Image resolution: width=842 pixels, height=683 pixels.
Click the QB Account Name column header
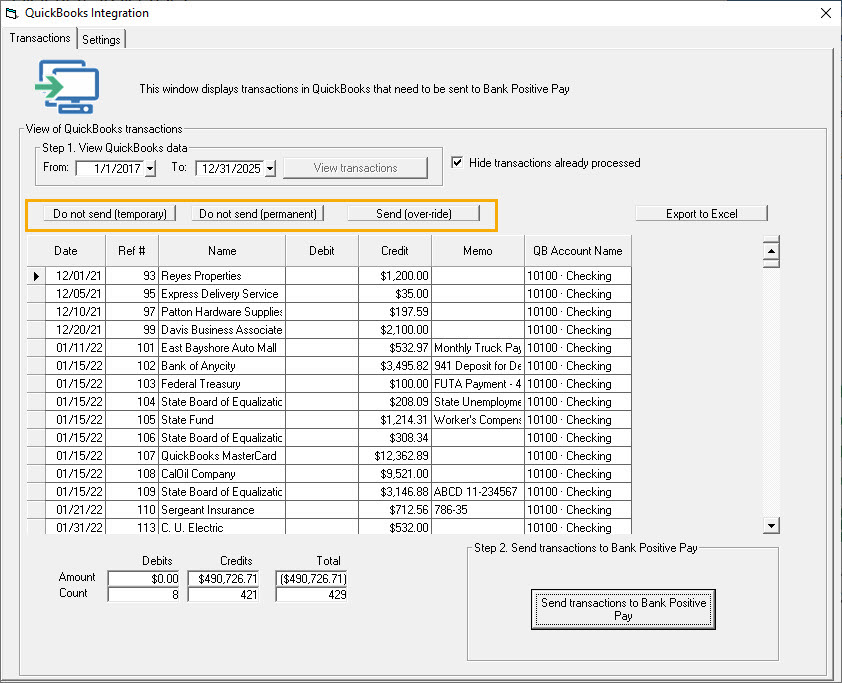click(x=578, y=251)
